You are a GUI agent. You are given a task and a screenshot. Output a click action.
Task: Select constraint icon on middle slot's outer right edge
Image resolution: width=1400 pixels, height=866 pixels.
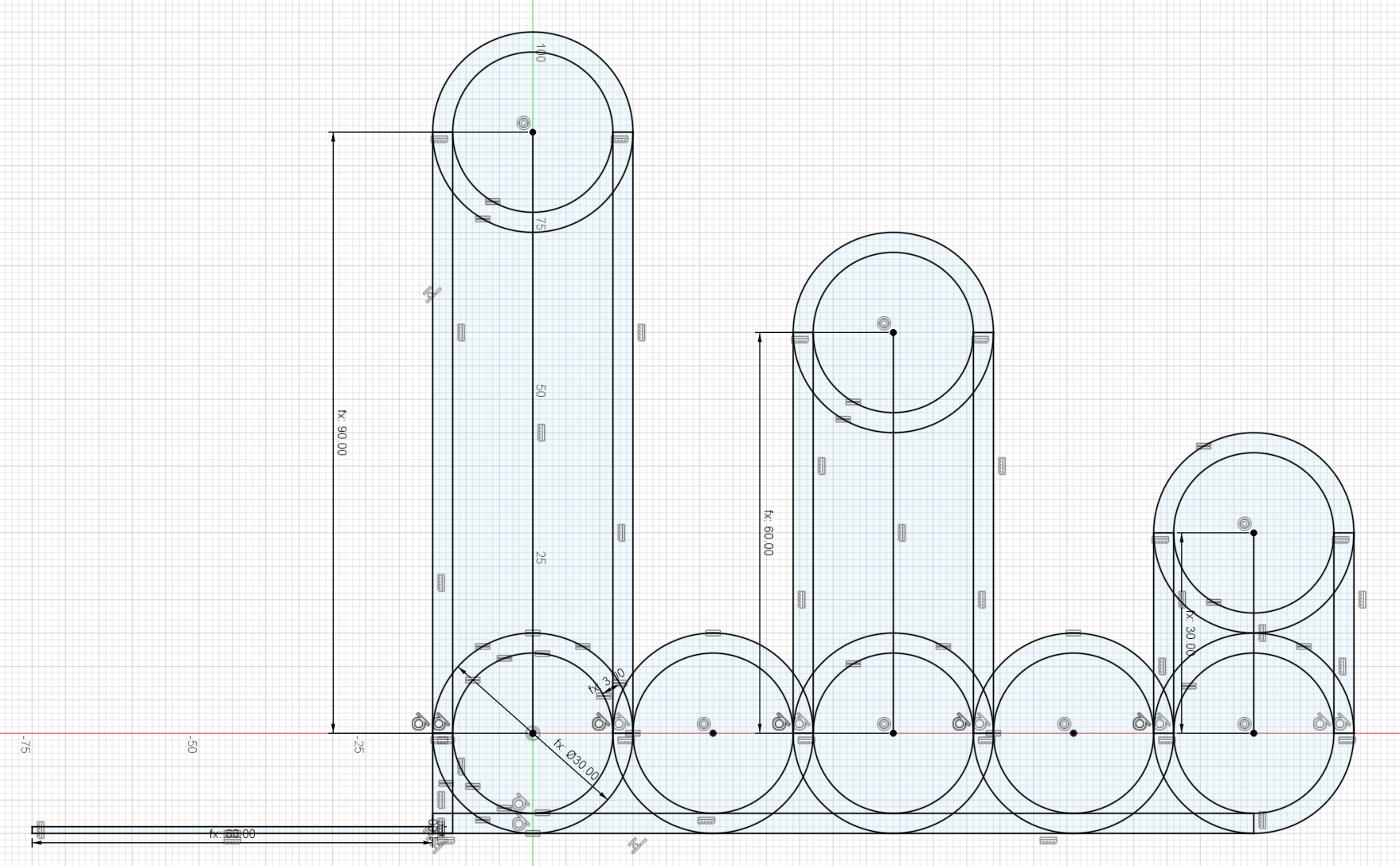[1002, 466]
